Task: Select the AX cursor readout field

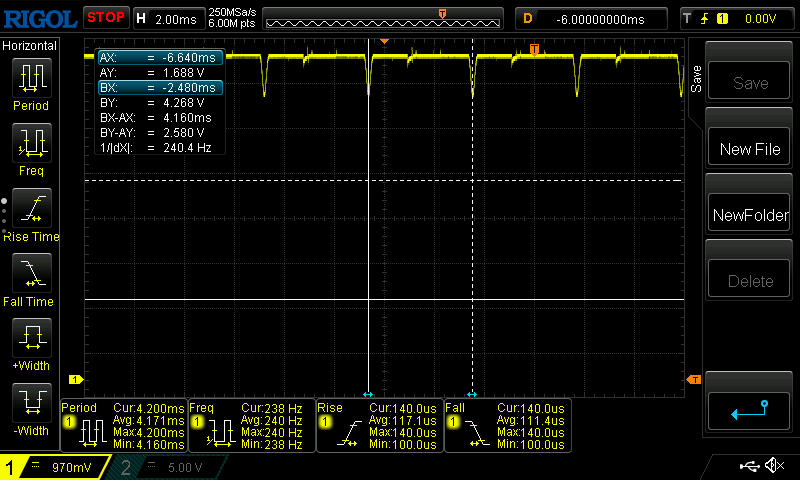Action: pyautogui.click(x=160, y=57)
